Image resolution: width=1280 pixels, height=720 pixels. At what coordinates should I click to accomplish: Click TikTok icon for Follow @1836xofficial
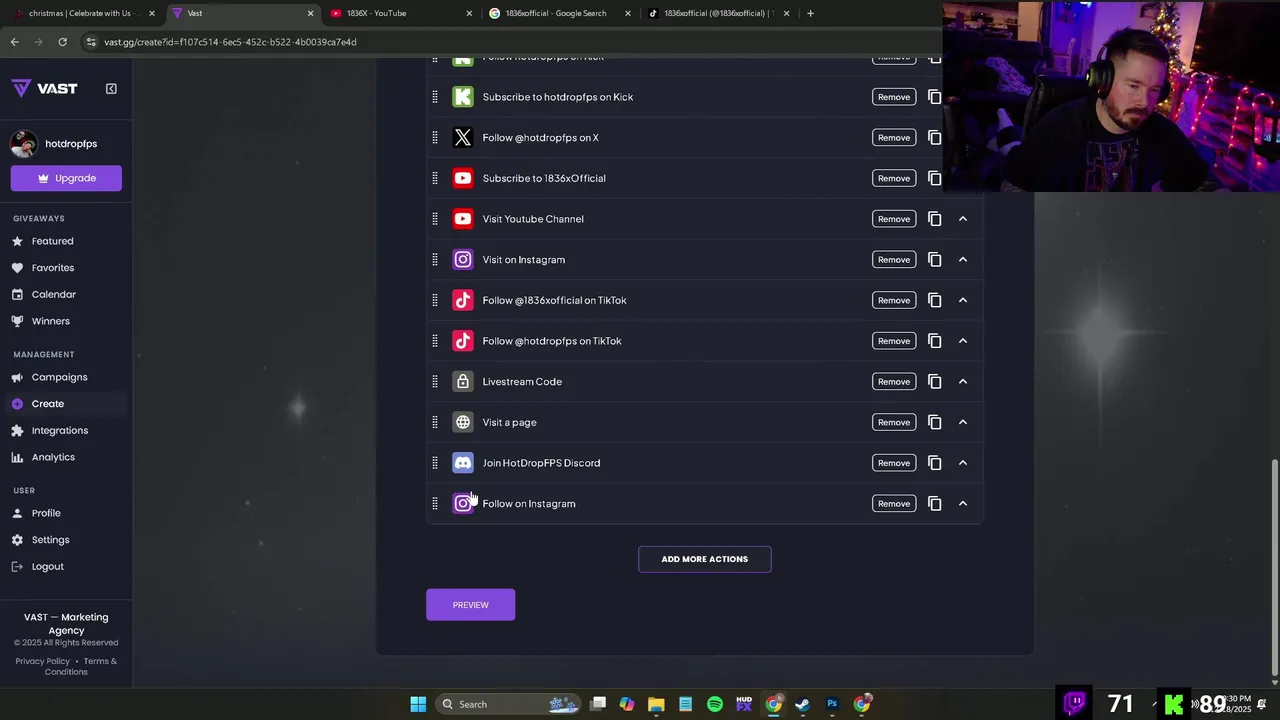pyautogui.click(x=462, y=300)
